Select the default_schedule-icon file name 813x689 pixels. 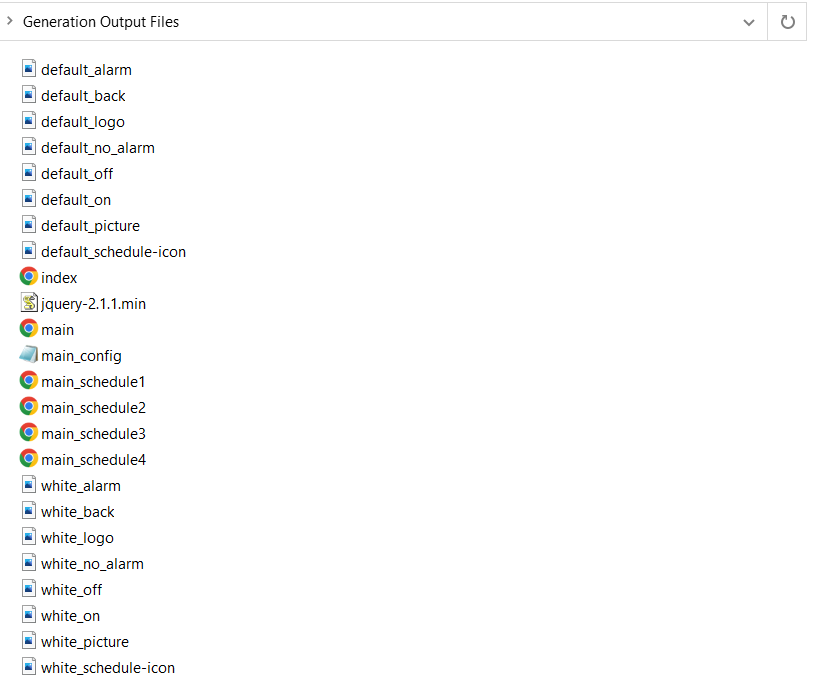[x=113, y=252]
